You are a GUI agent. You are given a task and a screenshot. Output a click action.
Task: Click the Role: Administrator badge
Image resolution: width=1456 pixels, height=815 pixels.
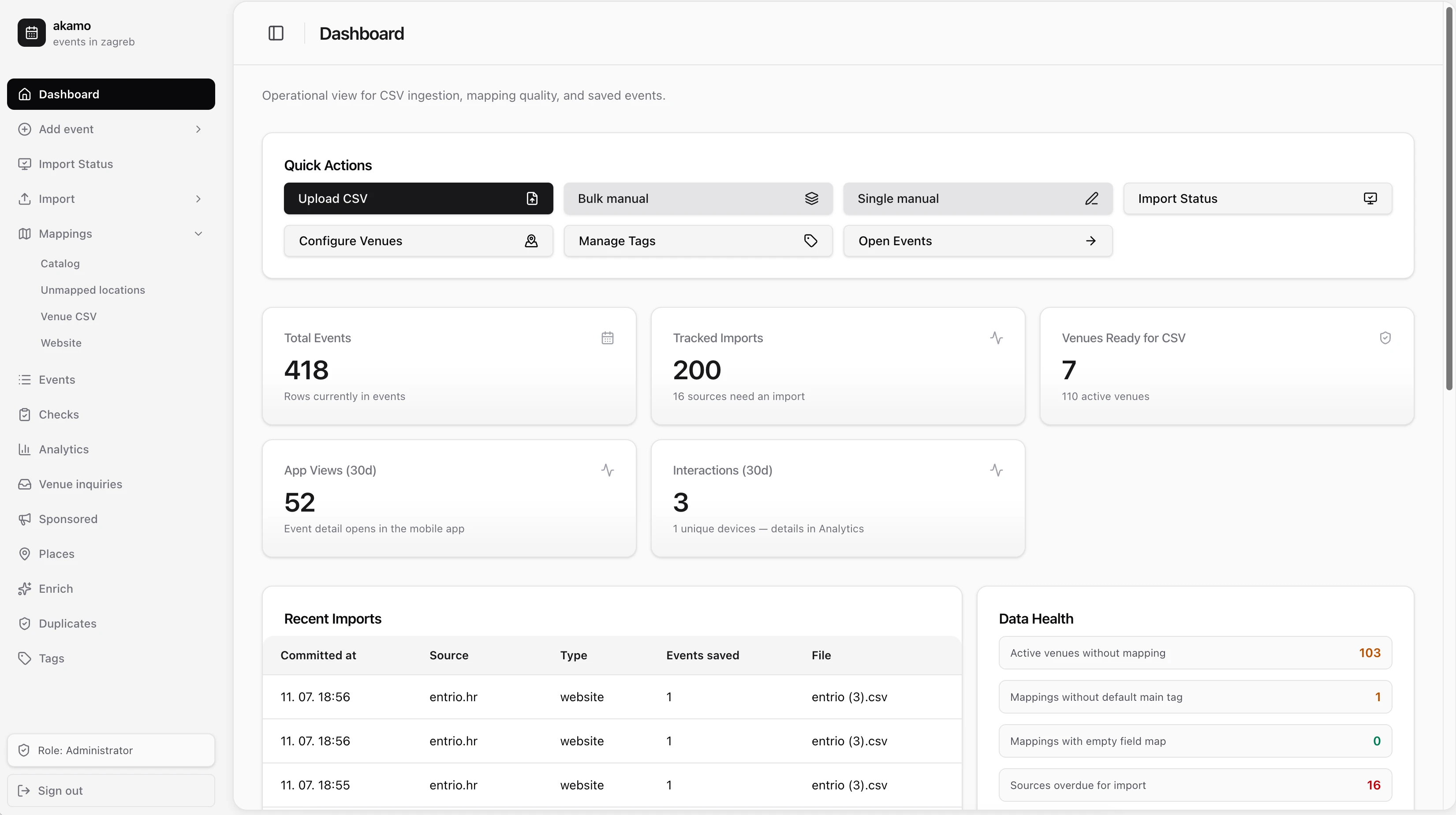(111, 750)
